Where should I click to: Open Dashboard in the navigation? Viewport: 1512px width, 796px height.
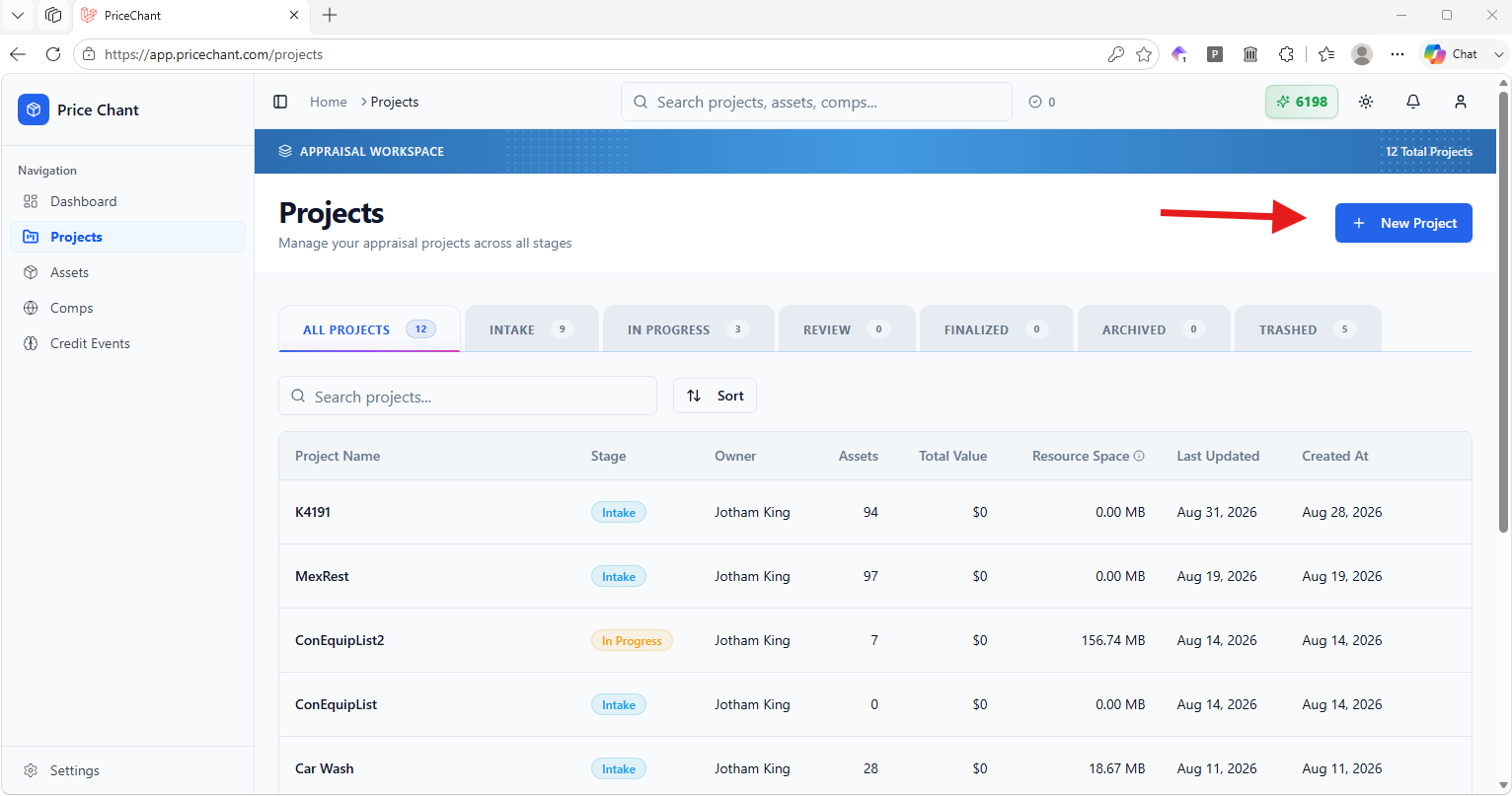tap(127, 201)
